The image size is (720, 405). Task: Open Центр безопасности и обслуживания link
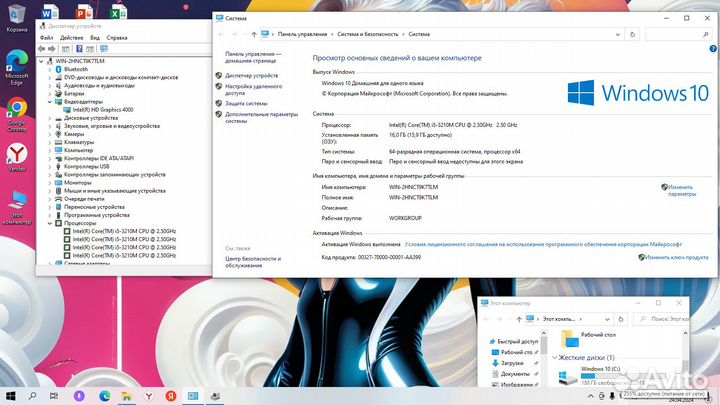253,262
